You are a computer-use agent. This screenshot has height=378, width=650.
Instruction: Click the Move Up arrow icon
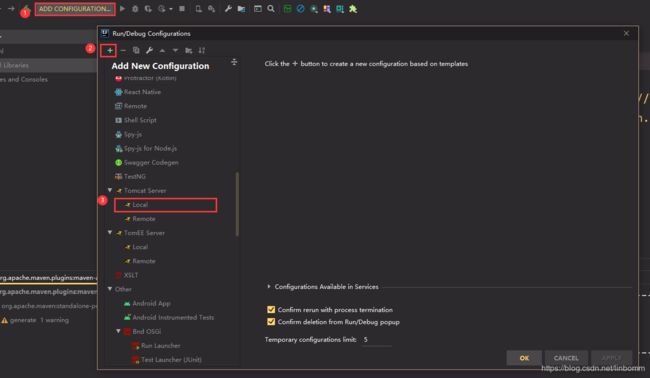click(x=162, y=51)
